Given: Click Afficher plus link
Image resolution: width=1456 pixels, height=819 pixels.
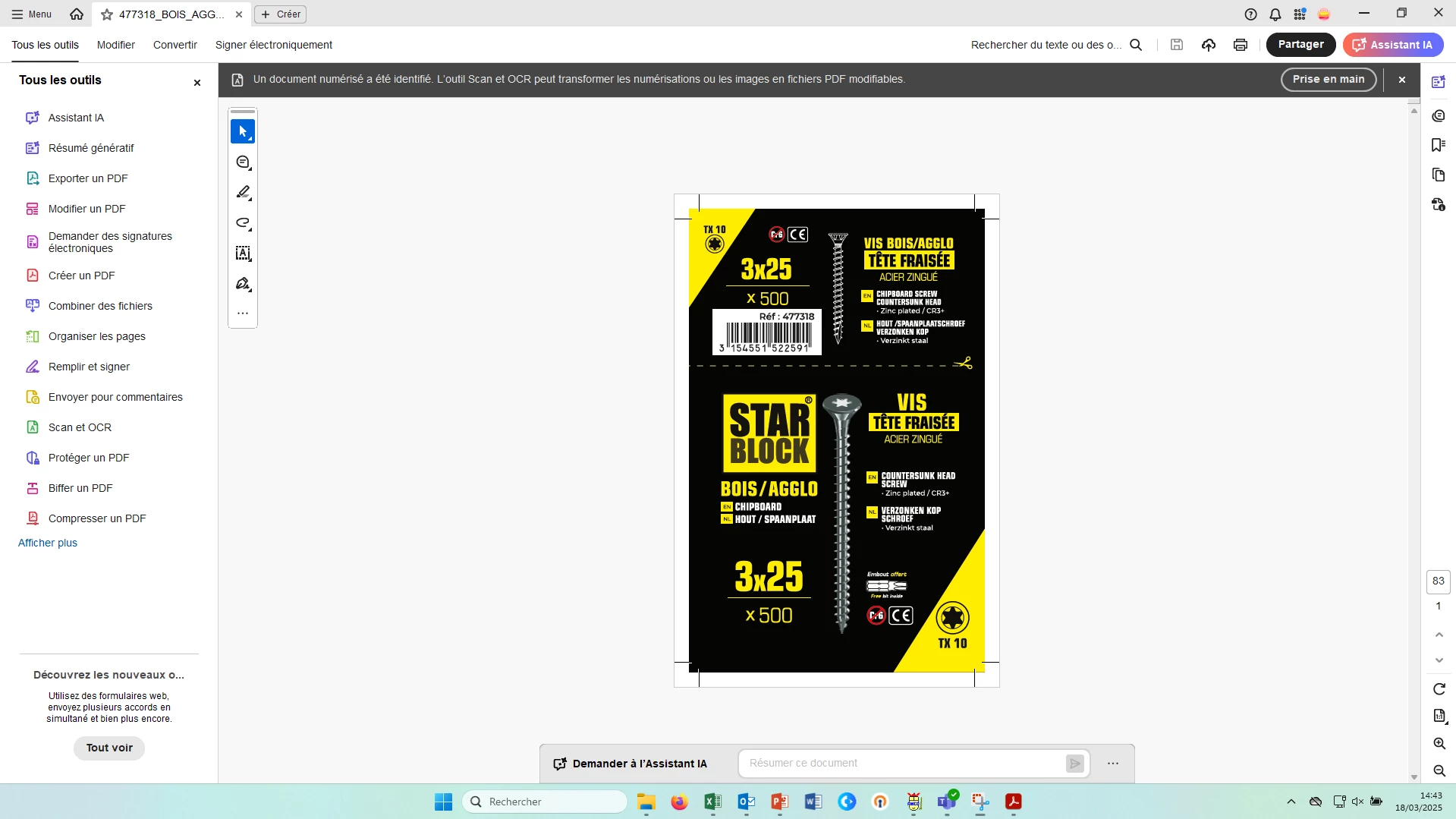Looking at the screenshot, I should [x=48, y=543].
